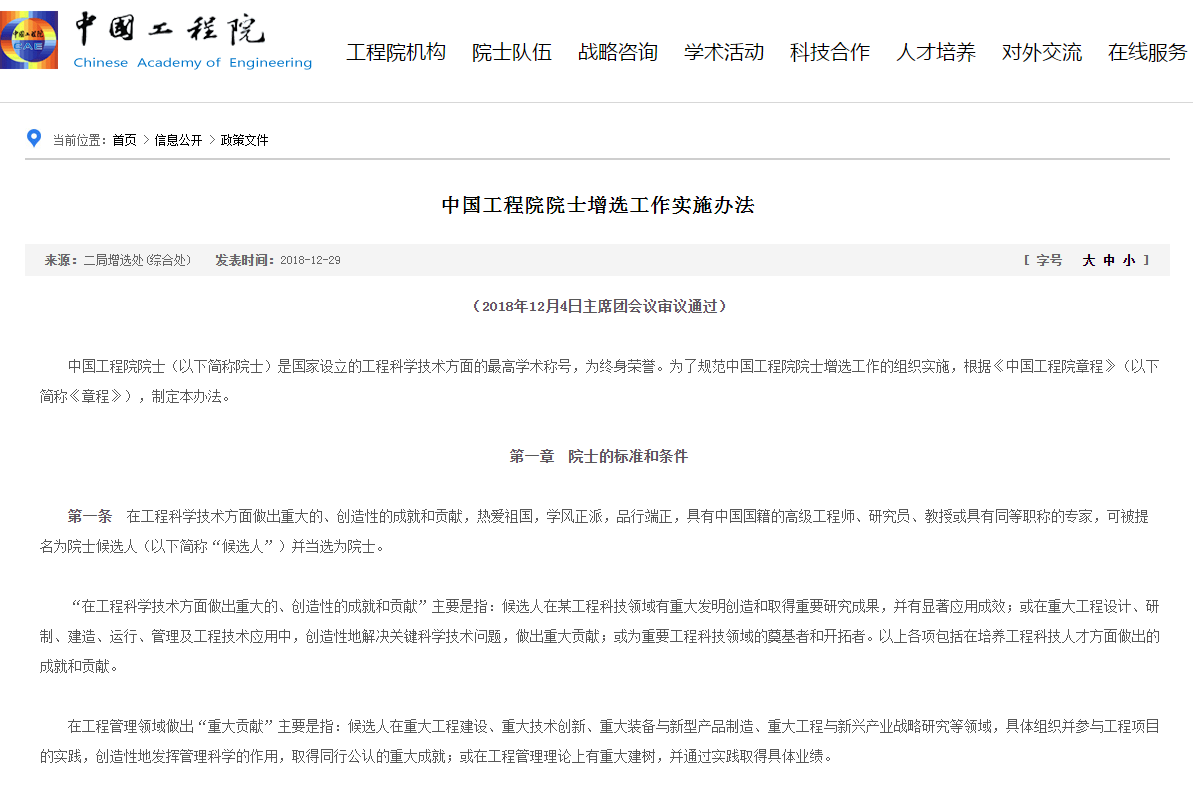1193x786 pixels.
Task: Click the article title 中国工程院院士增选工作实施办法
Action: [x=597, y=205]
